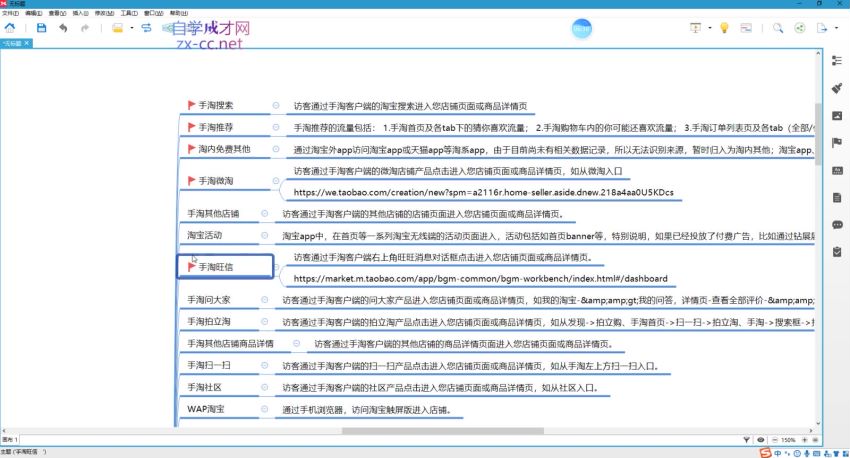Collapse the 手淘微淘 branch
The width and height of the screenshot is (850, 458).
(275, 180)
